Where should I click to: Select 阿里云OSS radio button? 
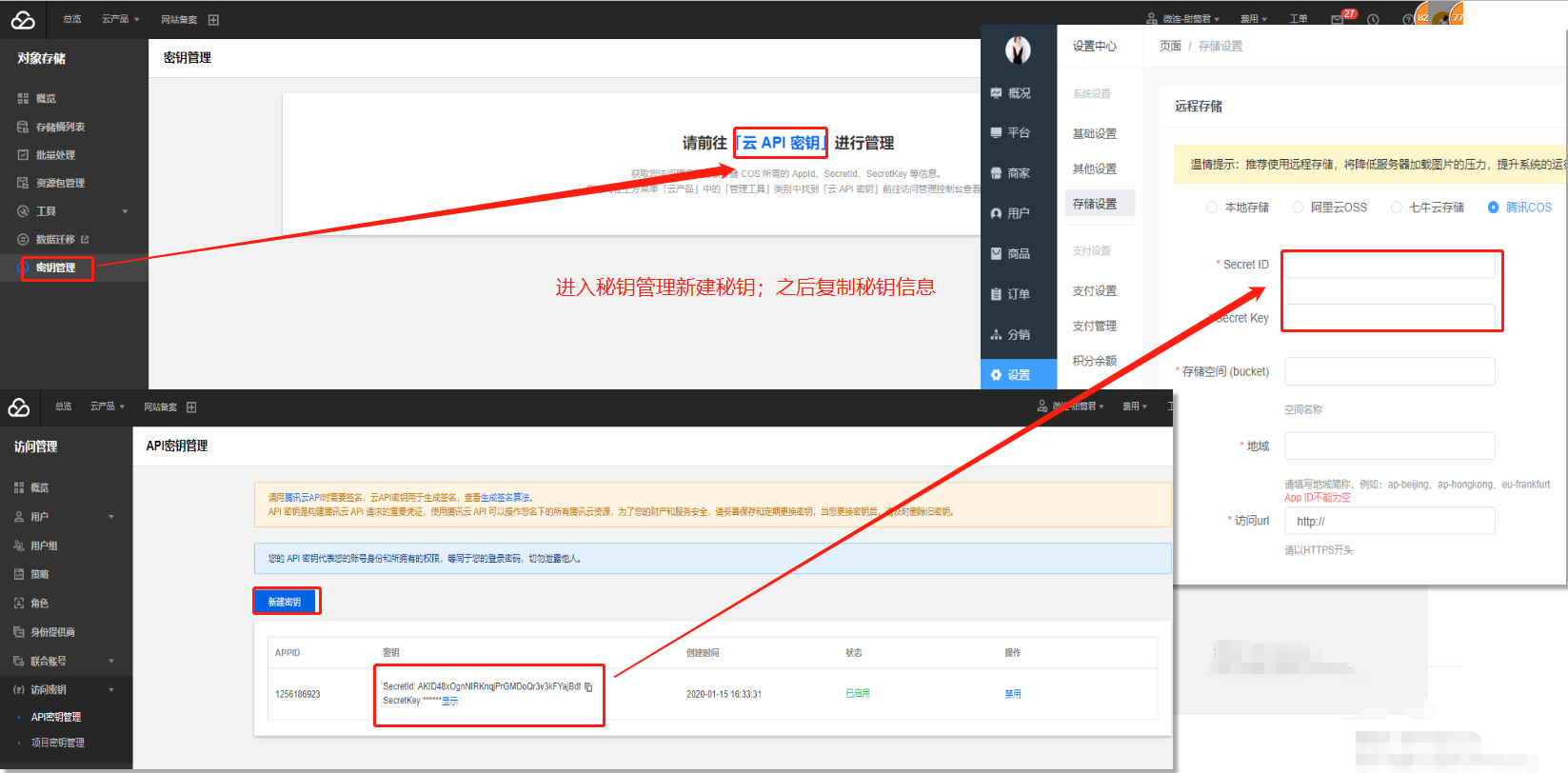pyautogui.click(x=1298, y=208)
